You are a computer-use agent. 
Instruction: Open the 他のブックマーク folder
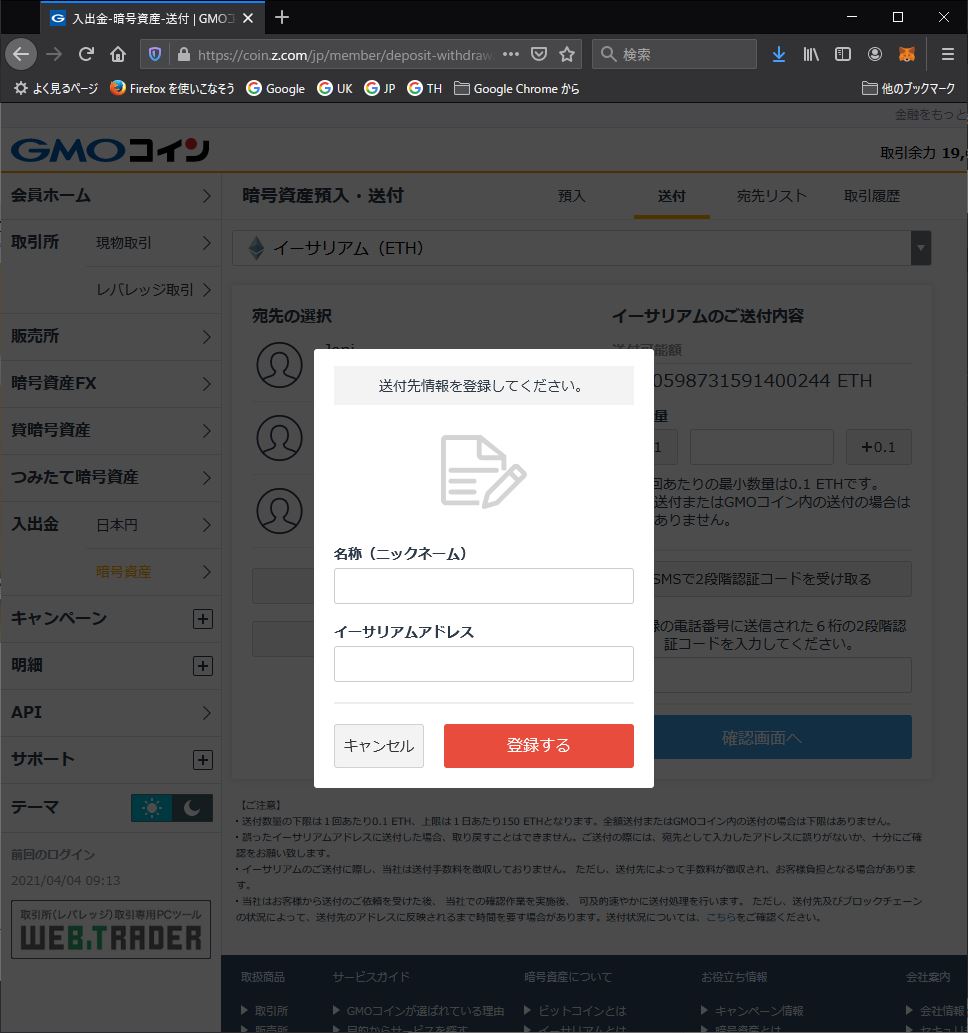coord(909,88)
